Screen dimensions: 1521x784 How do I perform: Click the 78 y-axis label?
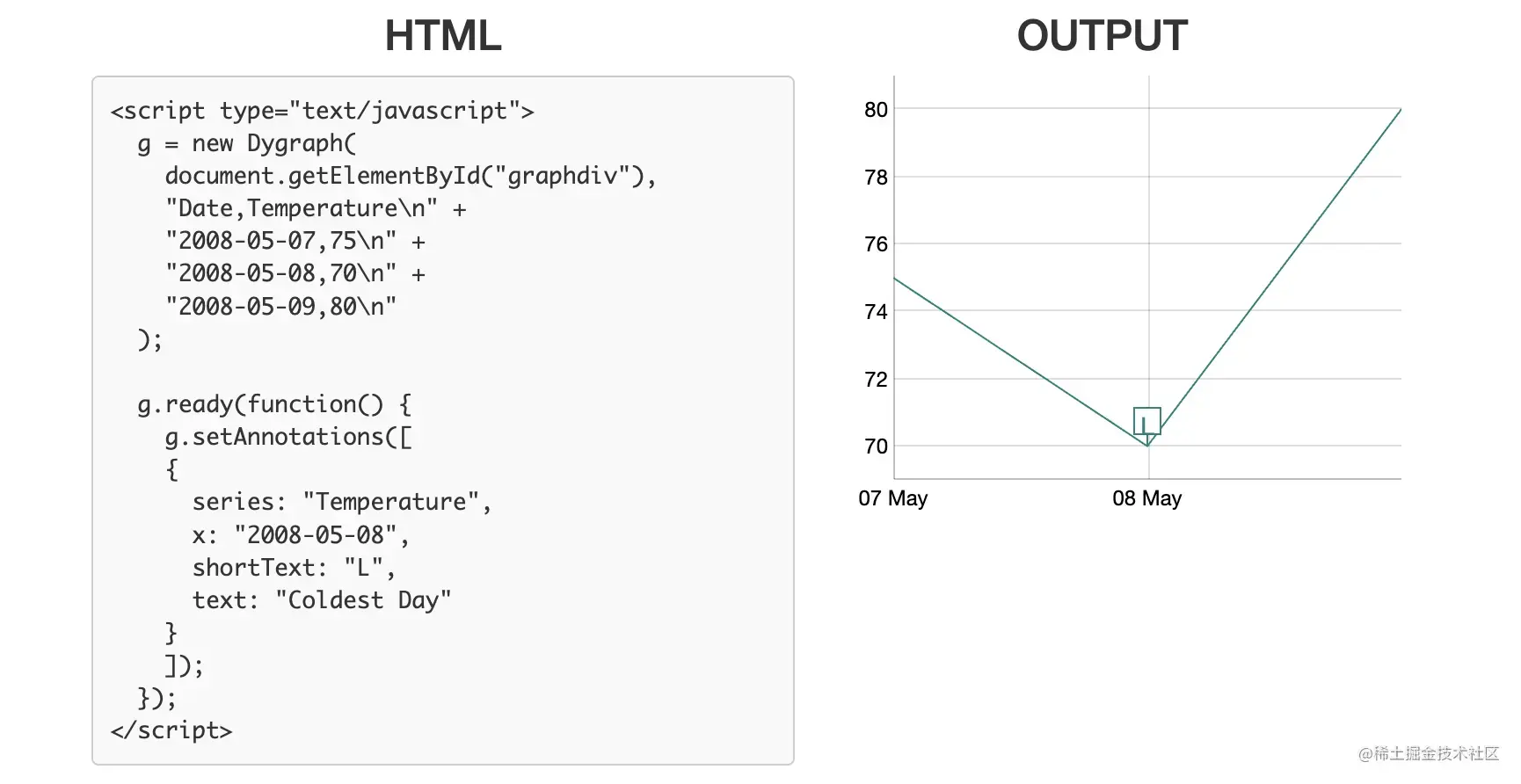pyautogui.click(x=876, y=178)
